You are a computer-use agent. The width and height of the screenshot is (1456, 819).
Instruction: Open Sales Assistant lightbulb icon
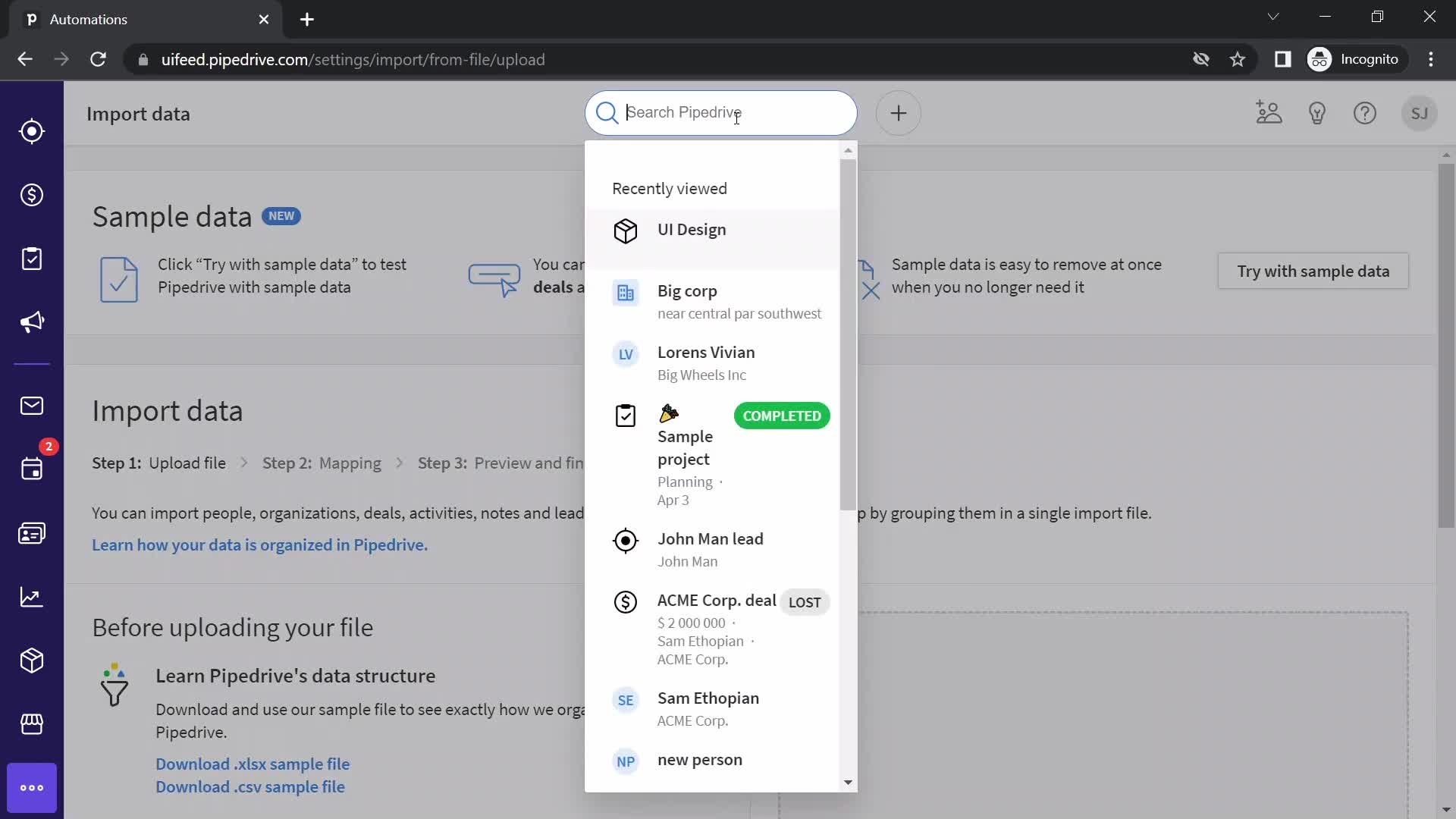coord(1317,113)
